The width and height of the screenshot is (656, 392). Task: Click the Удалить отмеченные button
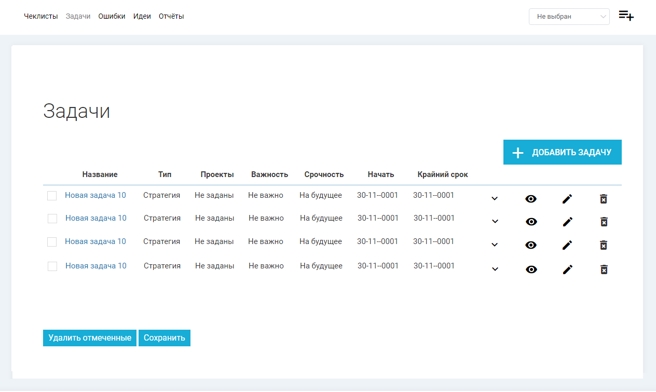pyautogui.click(x=90, y=338)
